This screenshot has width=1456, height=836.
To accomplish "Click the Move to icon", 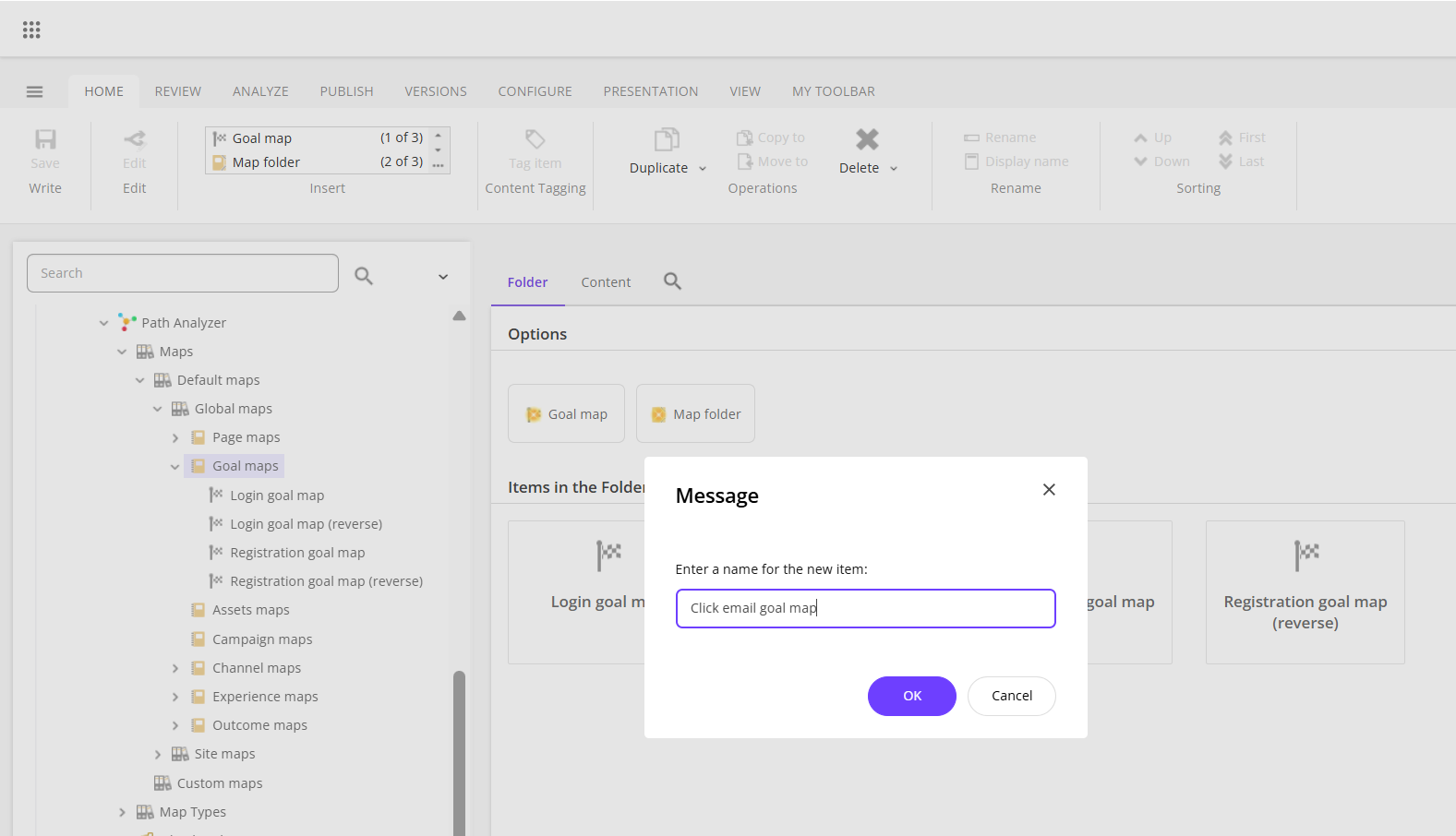I will 745,161.
